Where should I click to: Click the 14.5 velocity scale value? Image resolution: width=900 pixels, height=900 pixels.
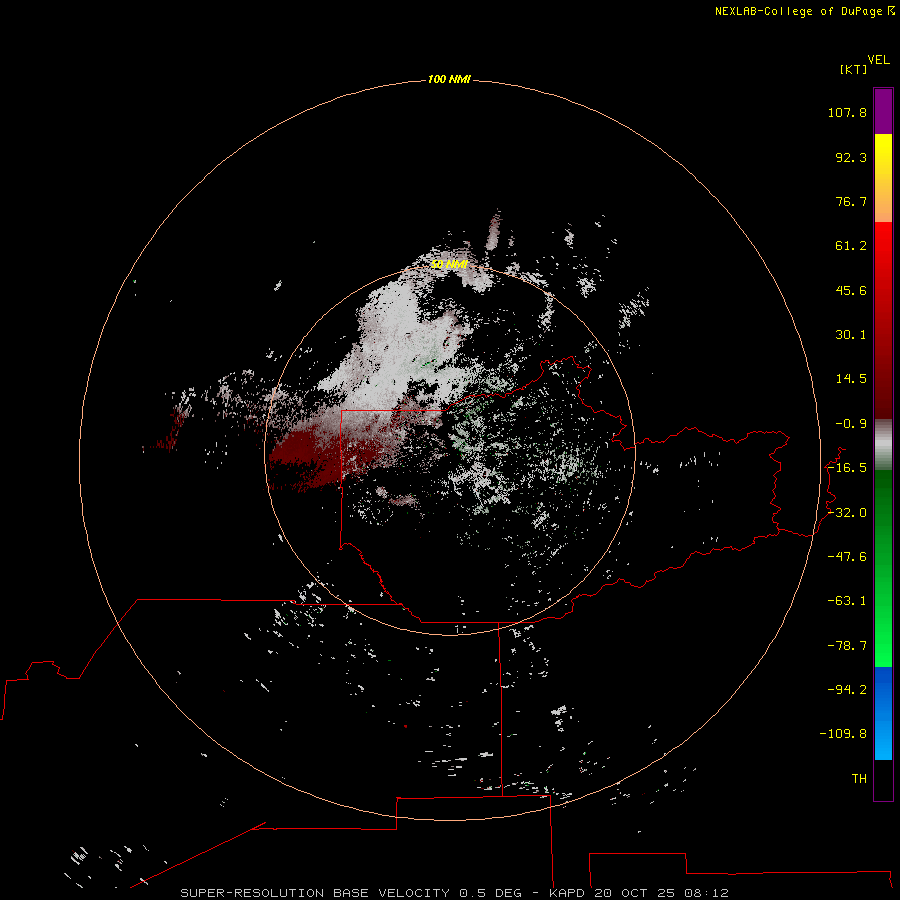[851, 379]
